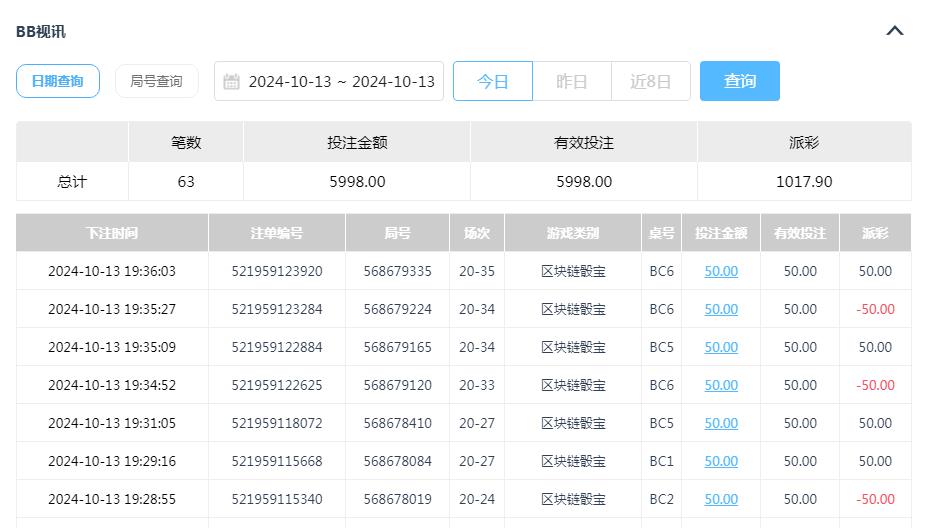Open 50.00 bet link for order 521959122625
Screen dimensions: 942x528
point(721,385)
